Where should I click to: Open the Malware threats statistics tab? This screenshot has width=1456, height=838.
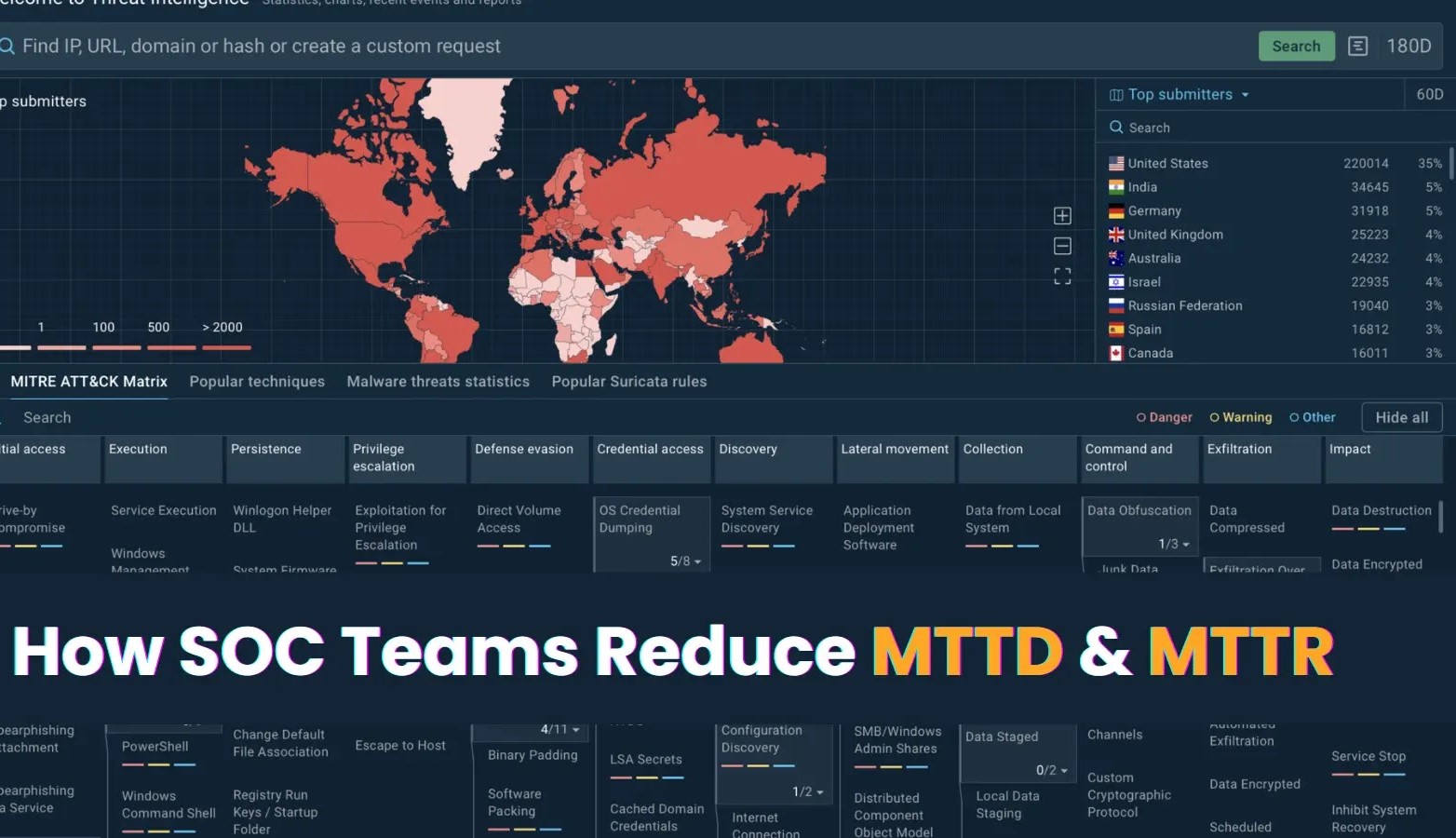[438, 382]
